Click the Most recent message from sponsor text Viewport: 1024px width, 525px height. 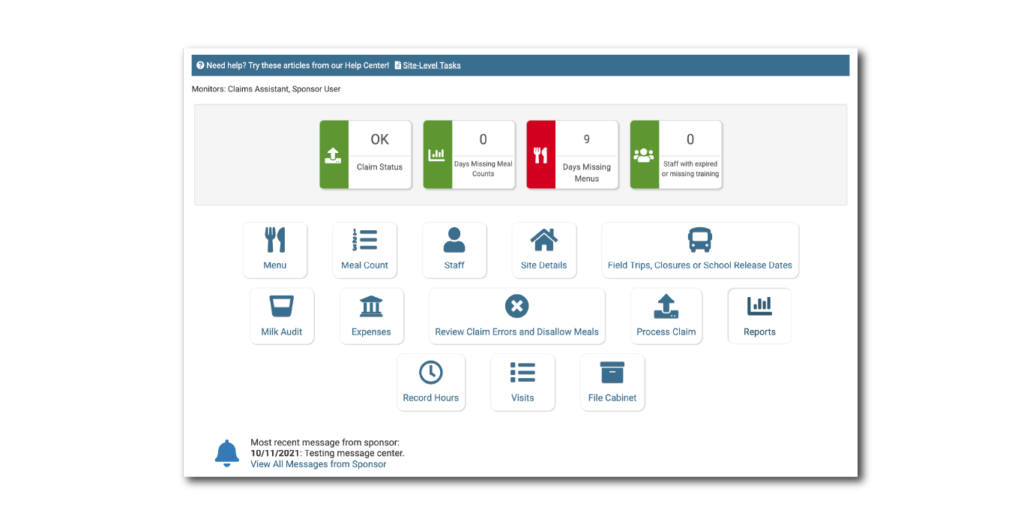pyautogui.click(x=325, y=442)
